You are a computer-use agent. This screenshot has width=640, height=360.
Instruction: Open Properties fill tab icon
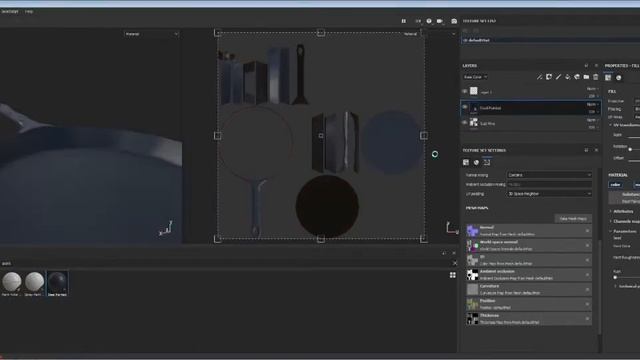point(608,77)
